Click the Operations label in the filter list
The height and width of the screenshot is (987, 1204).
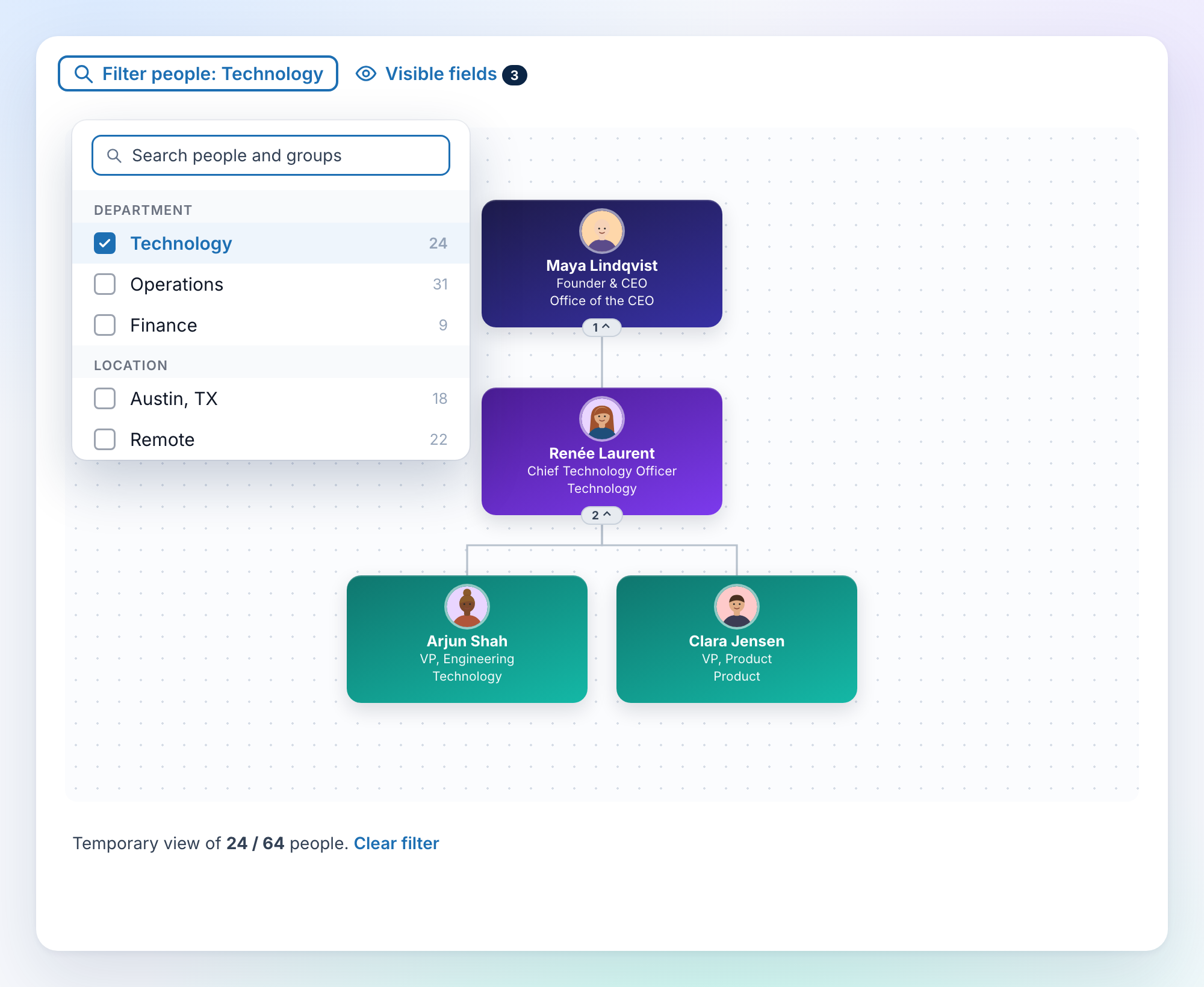(x=177, y=284)
